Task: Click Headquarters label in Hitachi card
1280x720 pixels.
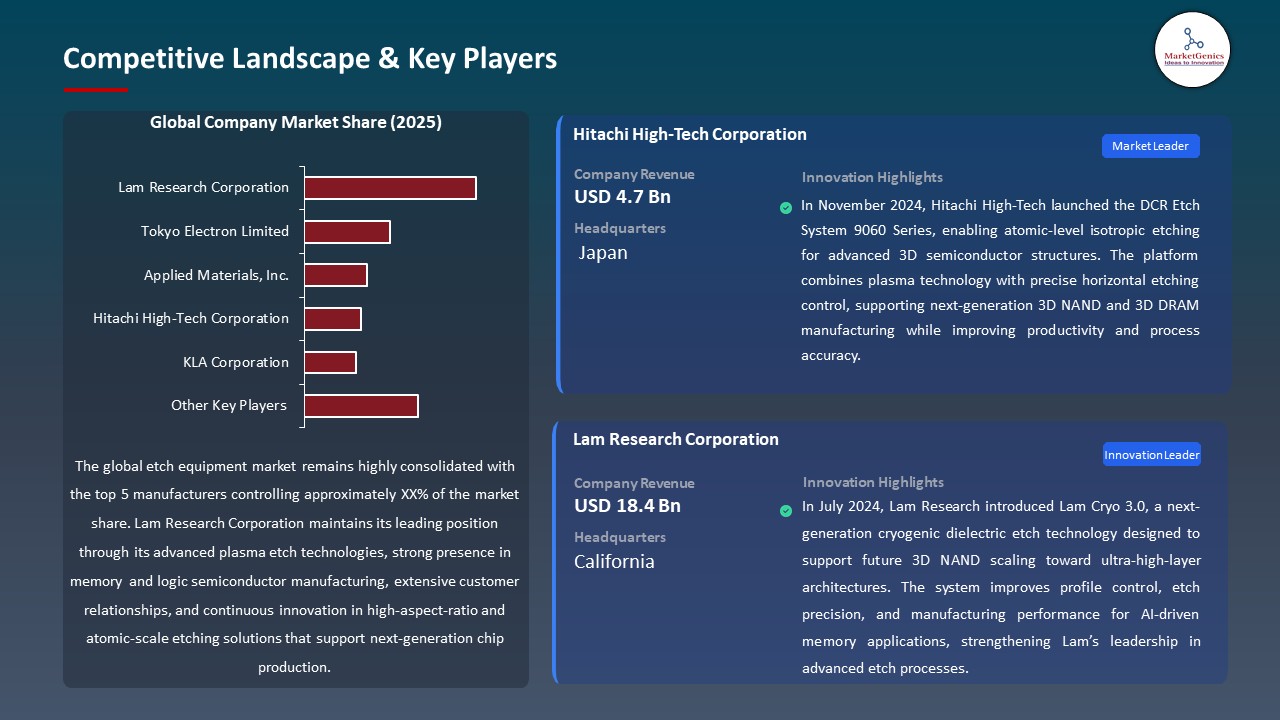Action: point(620,229)
